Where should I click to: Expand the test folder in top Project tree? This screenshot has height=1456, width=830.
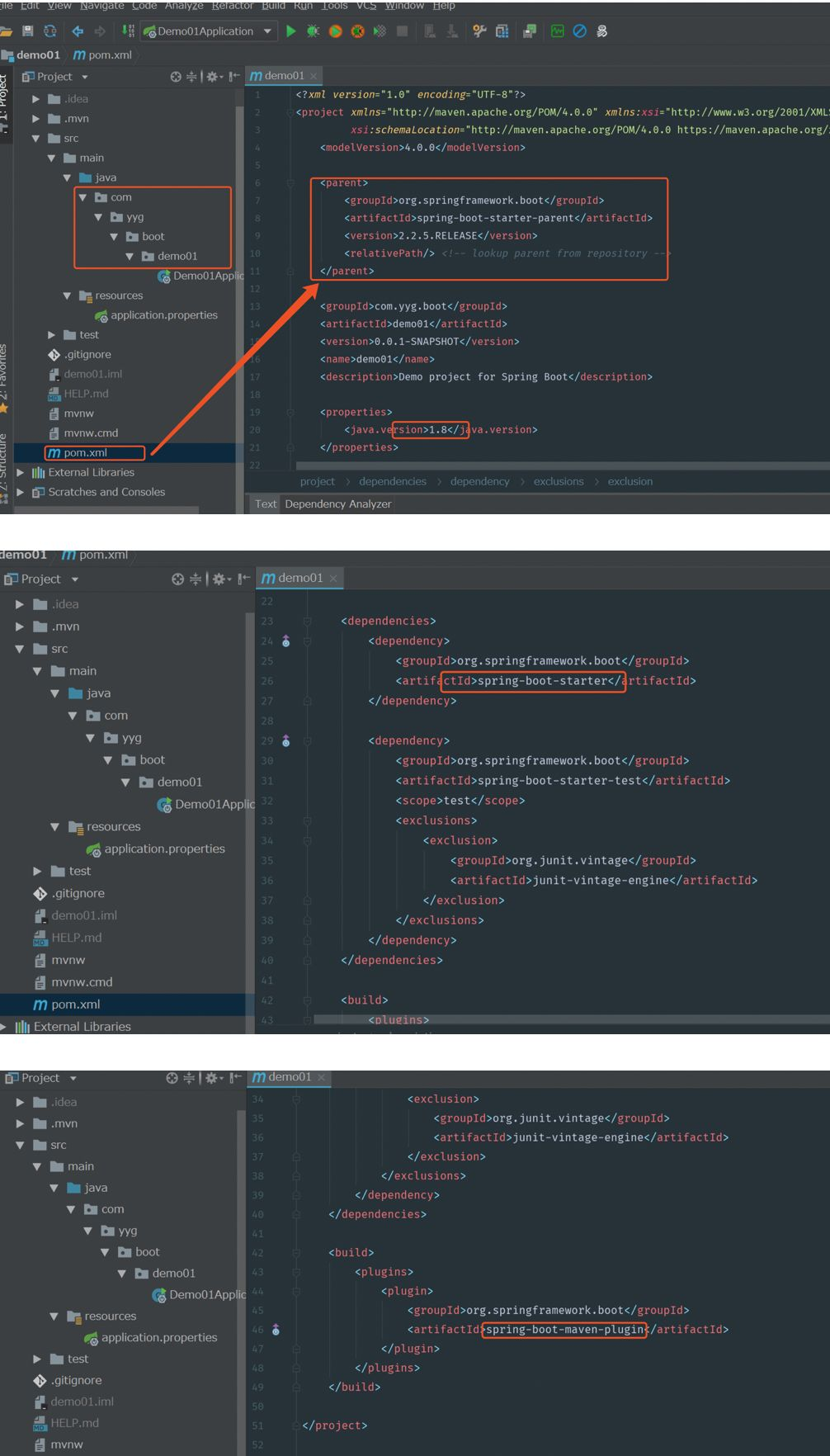tap(51, 335)
